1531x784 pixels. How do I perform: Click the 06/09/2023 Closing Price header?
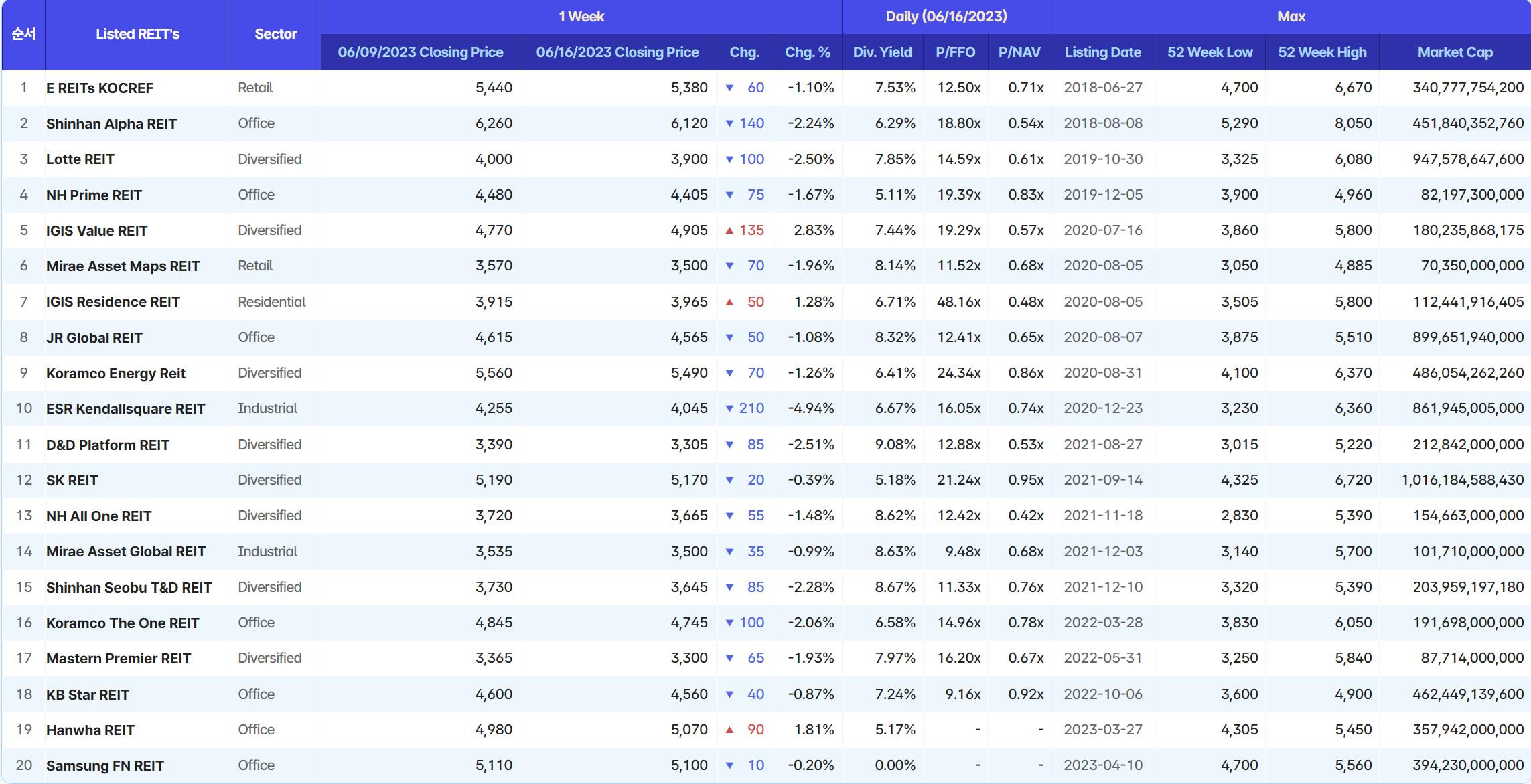pos(421,52)
